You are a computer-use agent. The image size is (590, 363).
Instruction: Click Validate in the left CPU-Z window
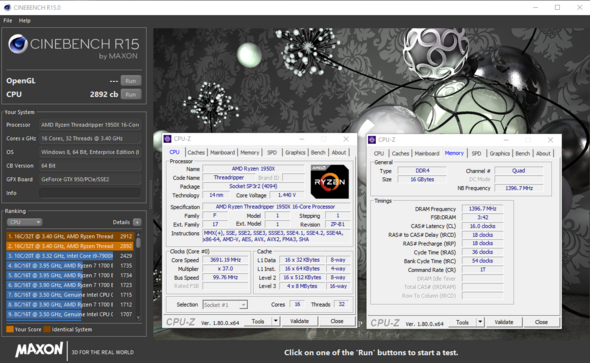tap(300, 321)
